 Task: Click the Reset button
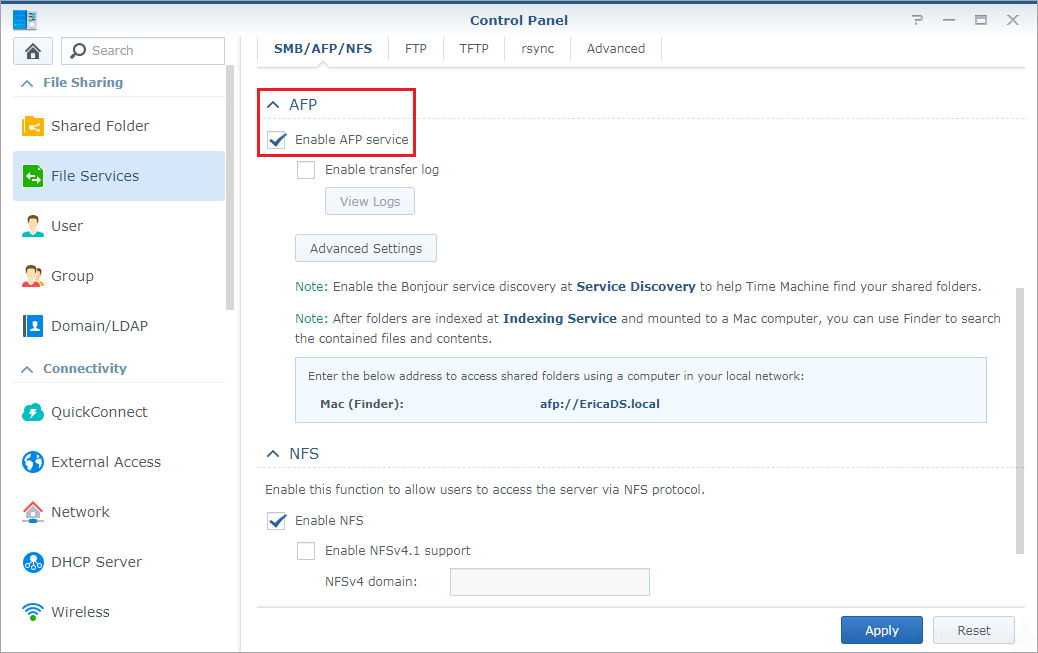pyautogui.click(x=974, y=630)
